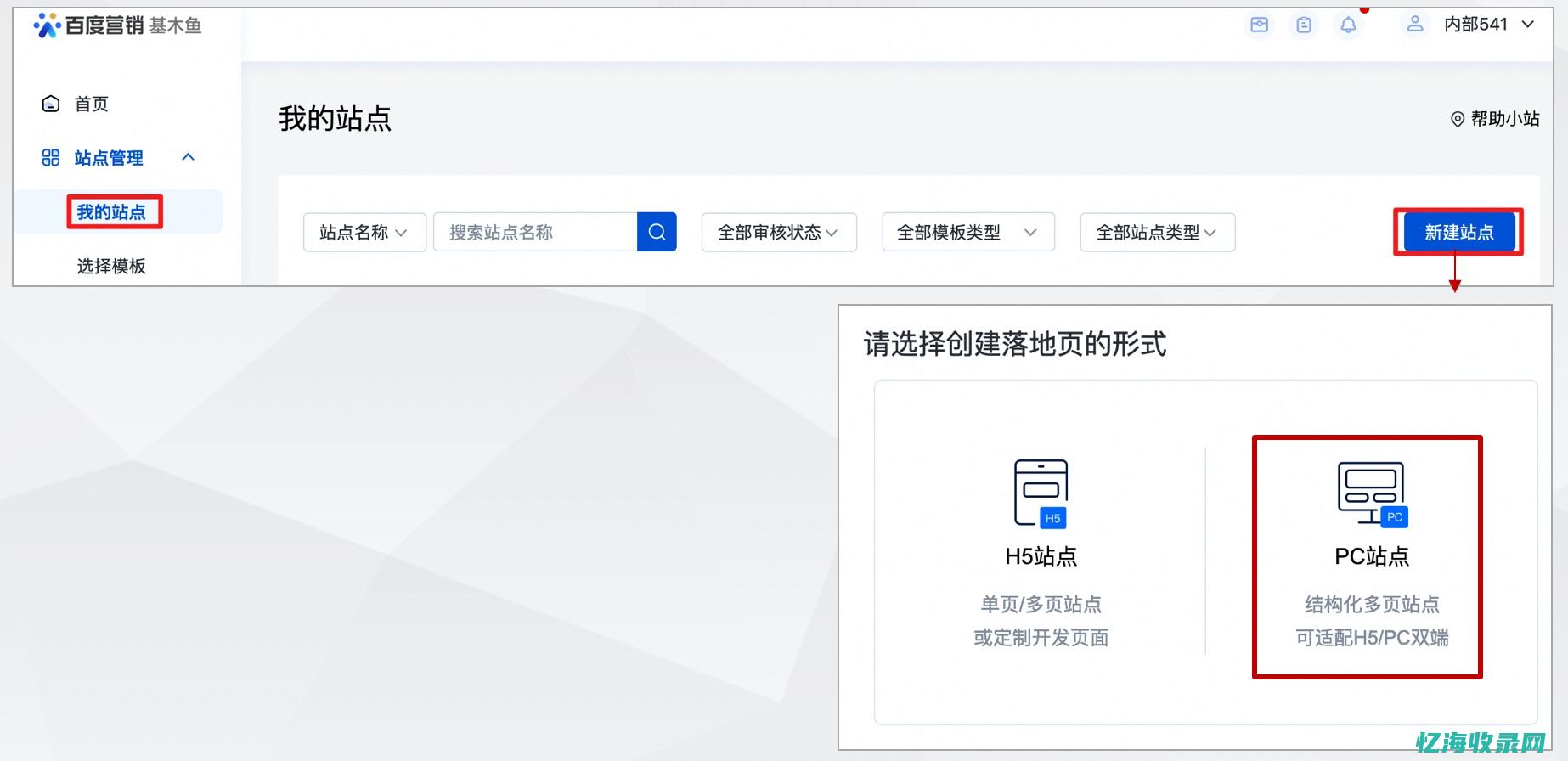Screen dimensions: 1568x761
Task: Go to 首页 in sidebar
Action: 92,104
